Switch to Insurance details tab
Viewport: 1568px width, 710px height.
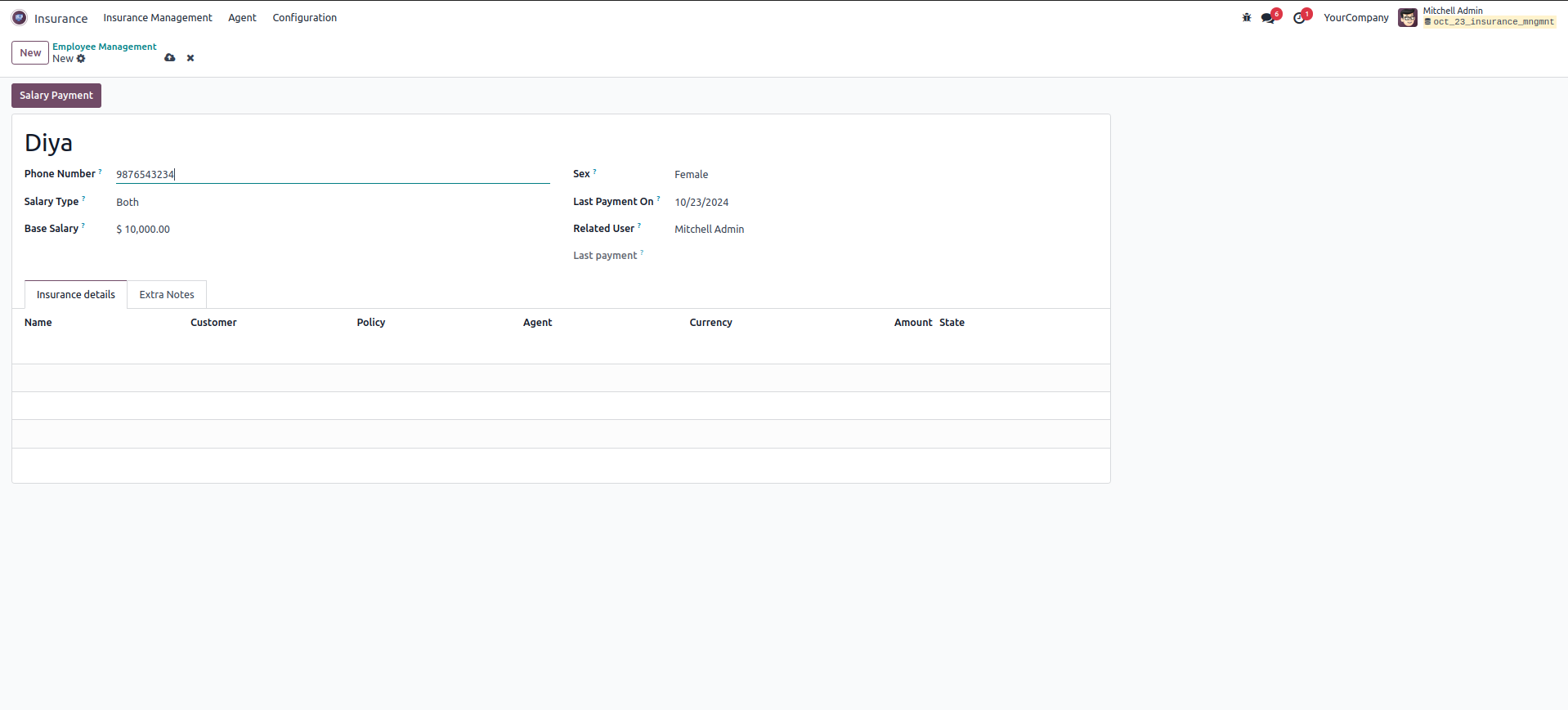76,294
